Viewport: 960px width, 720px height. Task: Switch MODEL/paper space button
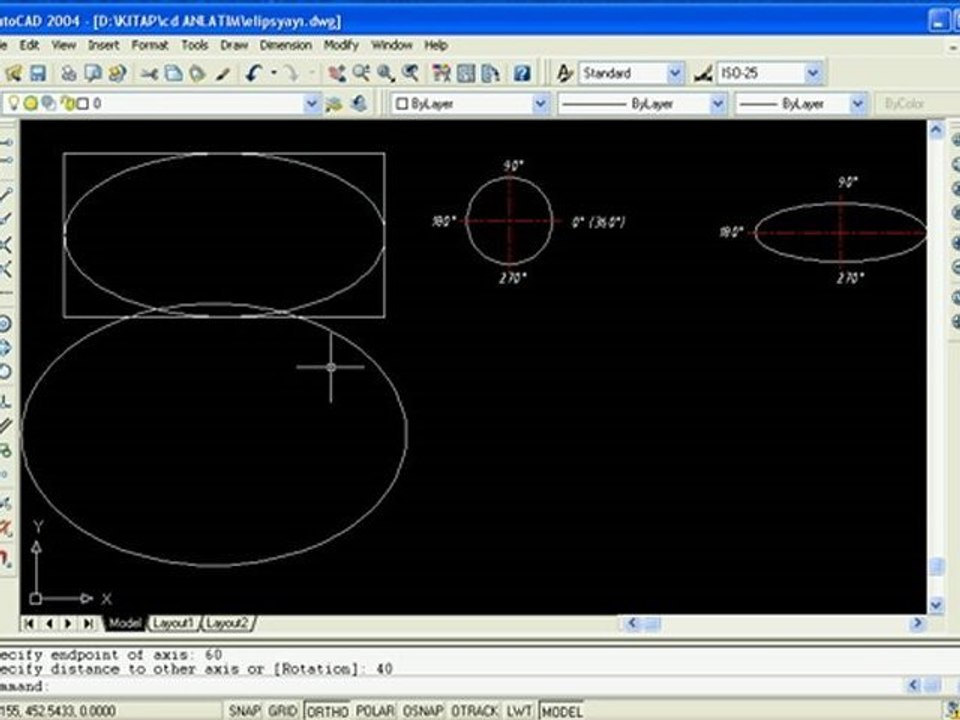561,711
